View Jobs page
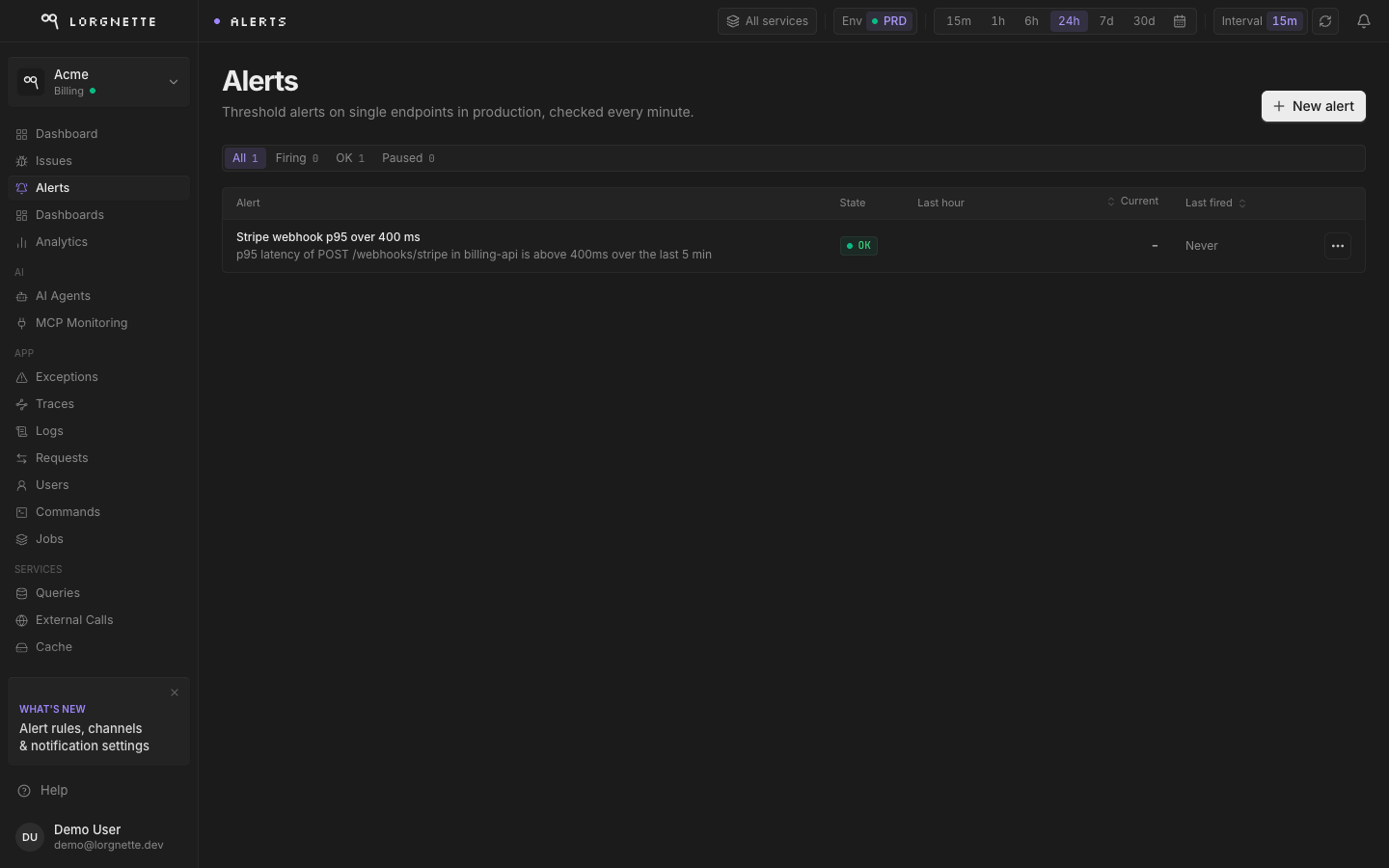 [x=98, y=539]
